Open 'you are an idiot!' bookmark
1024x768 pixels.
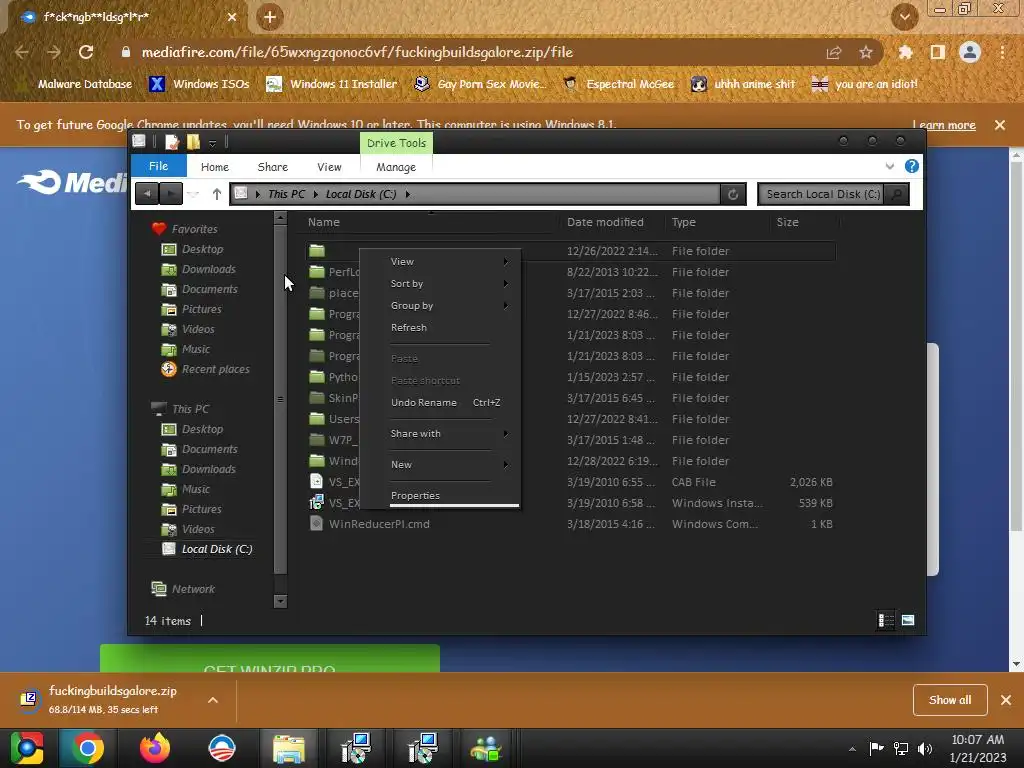[x=865, y=84]
